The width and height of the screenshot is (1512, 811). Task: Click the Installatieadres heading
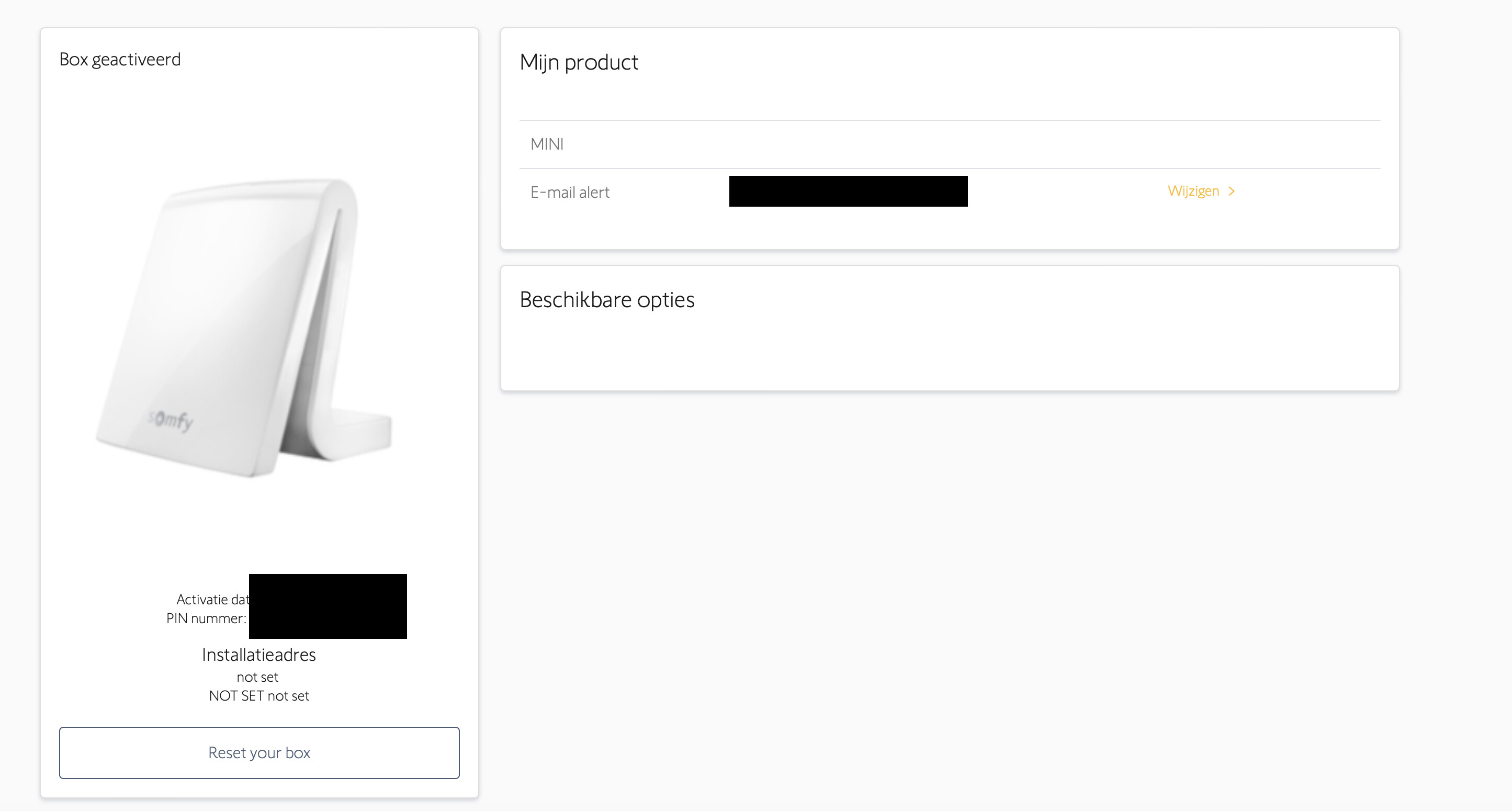click(258, 655)
